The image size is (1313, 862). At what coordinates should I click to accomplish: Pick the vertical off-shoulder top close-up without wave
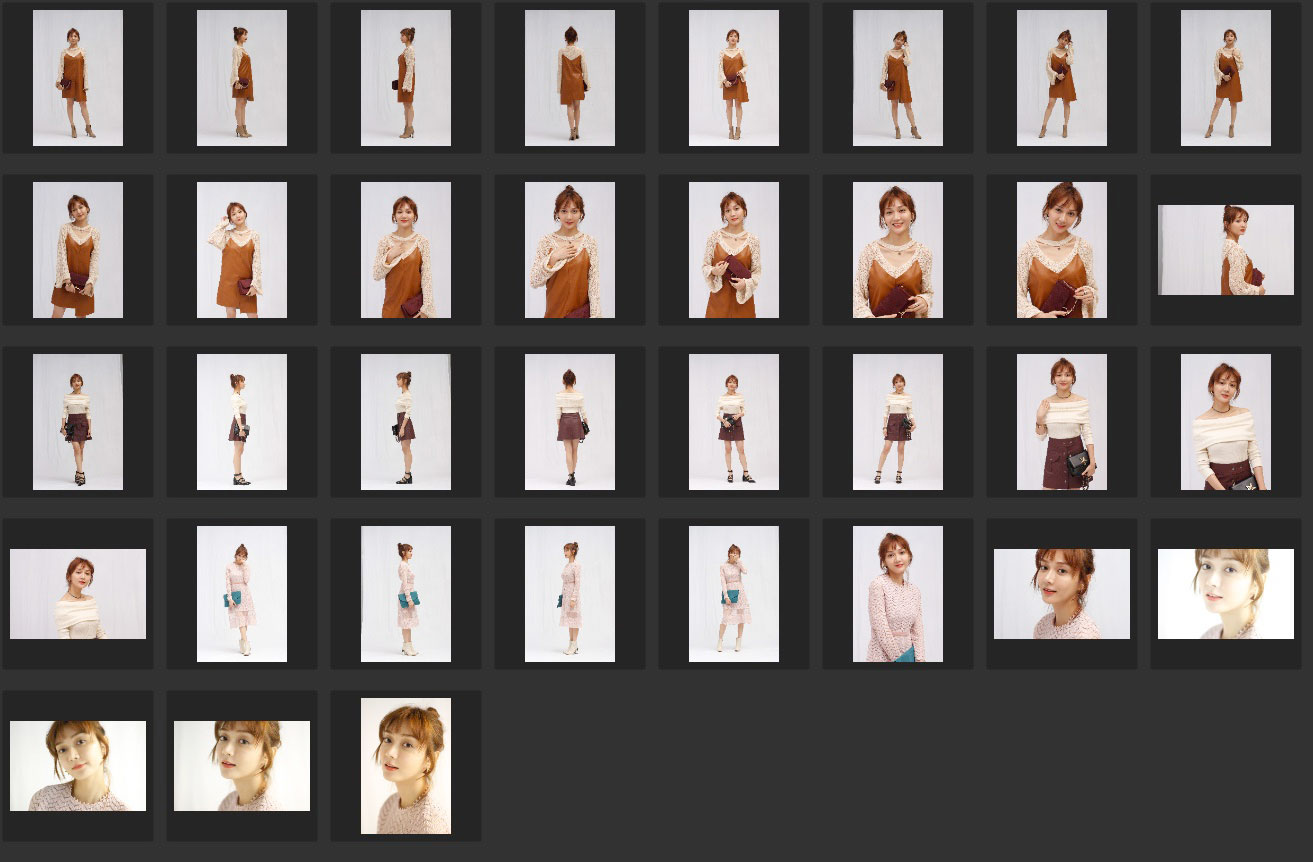pos(1225,422)
